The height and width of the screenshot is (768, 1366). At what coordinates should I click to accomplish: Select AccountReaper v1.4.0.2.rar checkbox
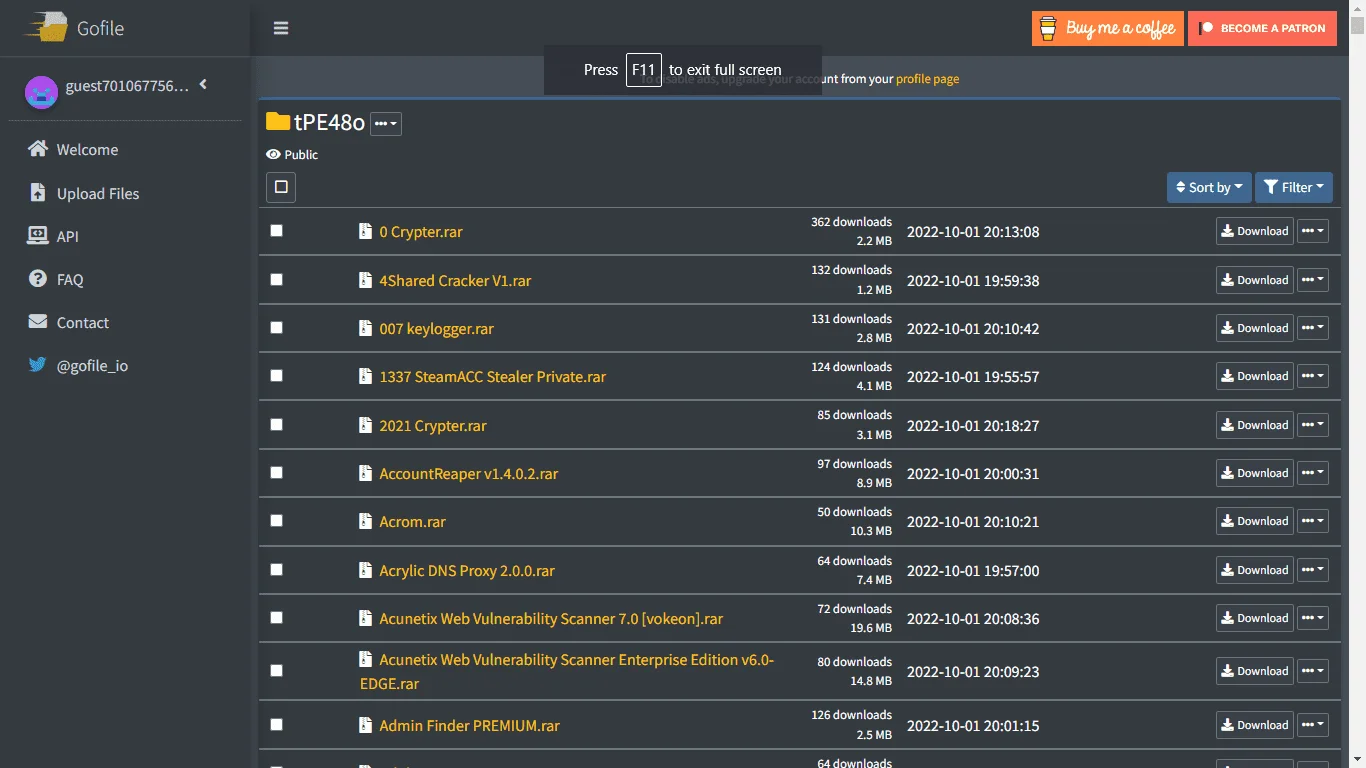point(277,472)
